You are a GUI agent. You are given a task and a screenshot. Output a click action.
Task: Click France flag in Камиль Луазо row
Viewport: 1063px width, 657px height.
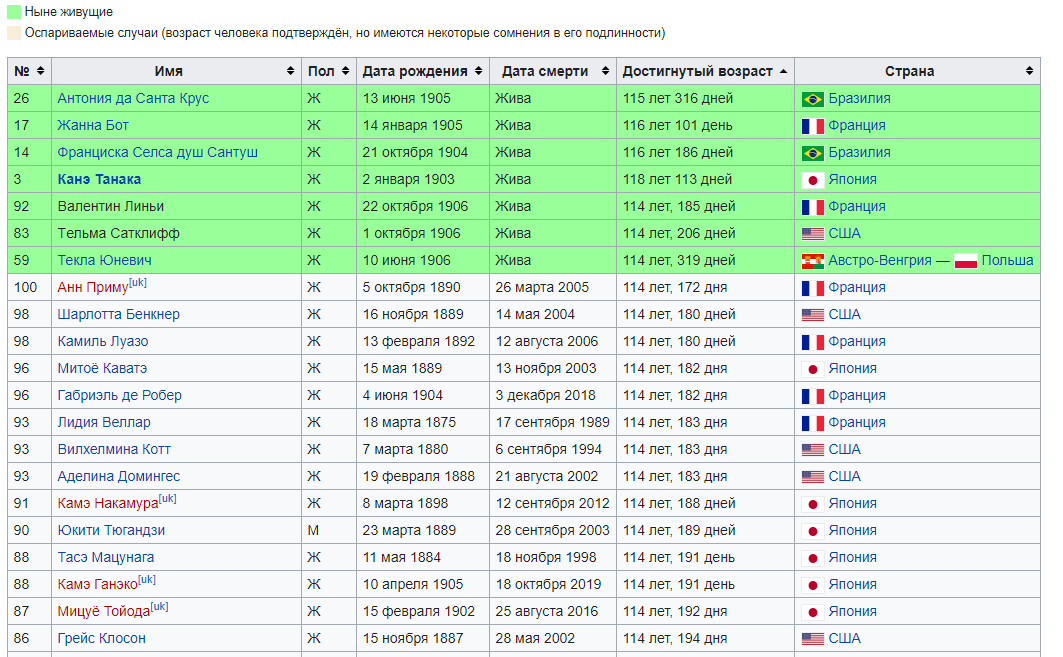coord(812,342)
